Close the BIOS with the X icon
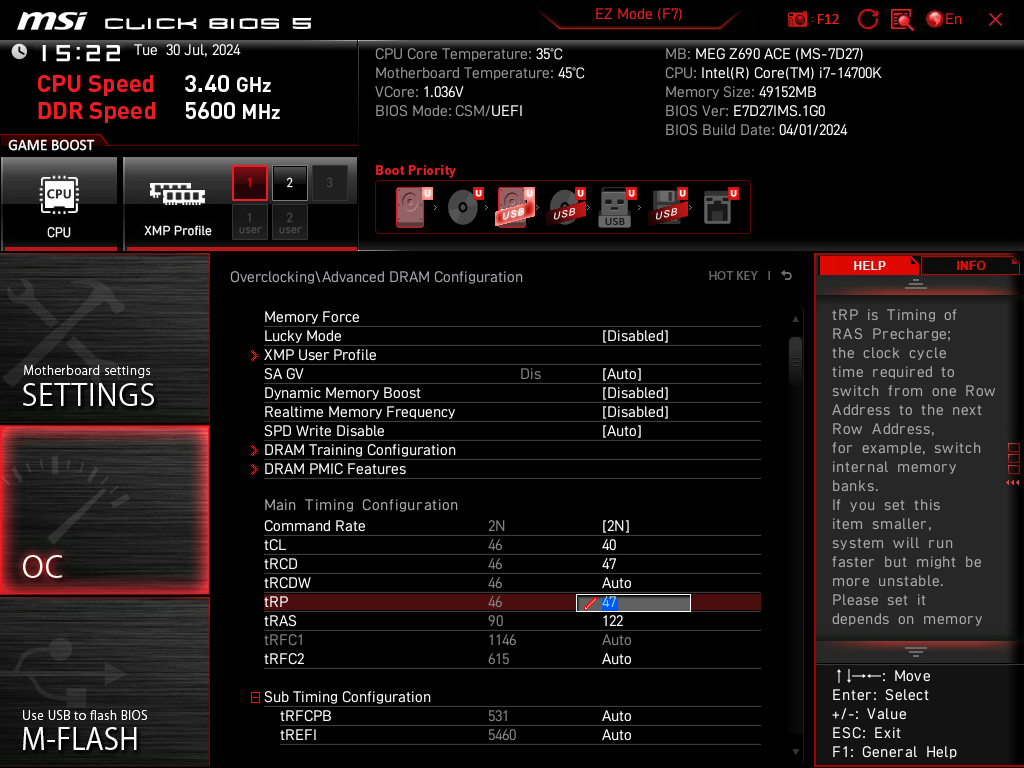Image resolution: width=1024 pixels, height=768 pixels. pos(995,20)
